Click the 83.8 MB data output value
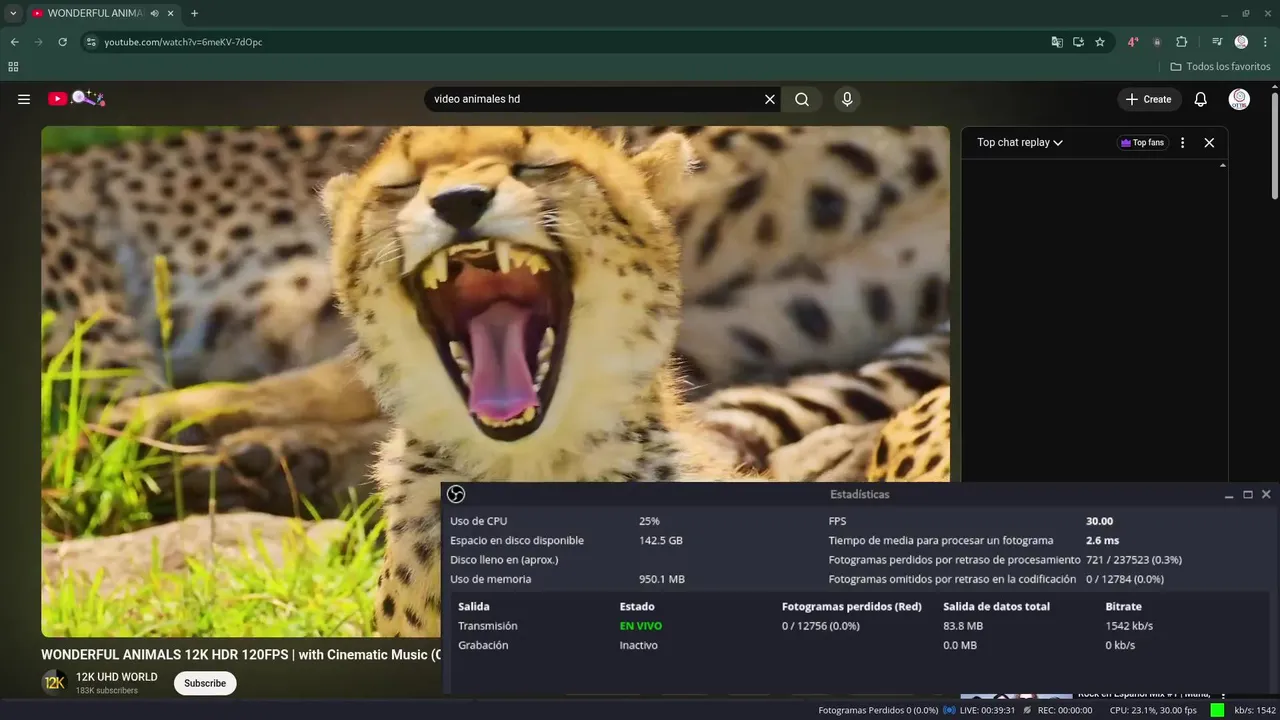The image size is (1280, 720). tap(963, 626)
